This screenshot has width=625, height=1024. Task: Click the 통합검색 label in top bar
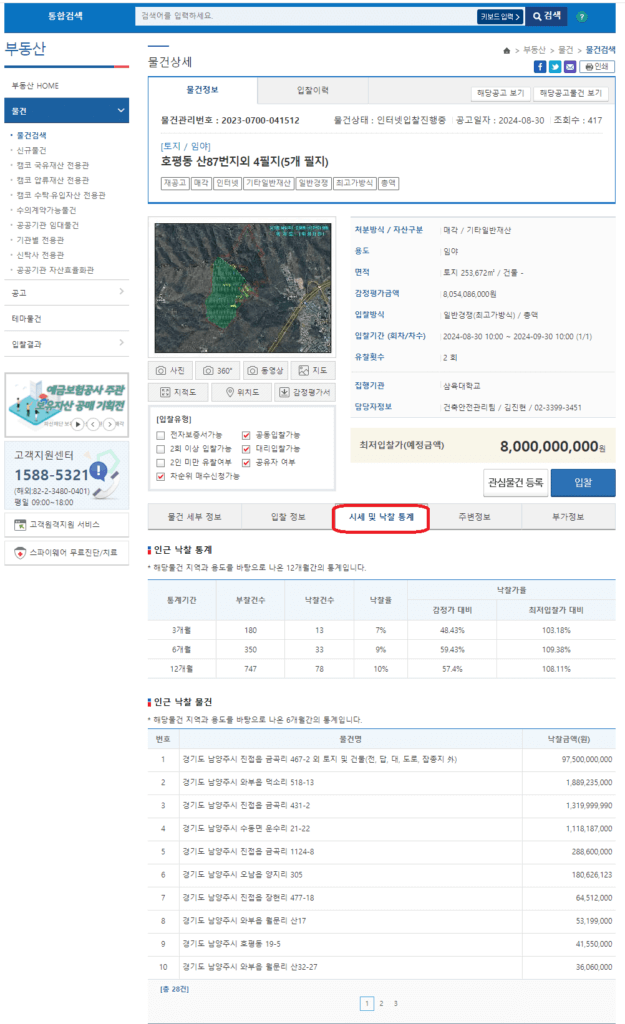pyautogui.click(x=65, y=16)
